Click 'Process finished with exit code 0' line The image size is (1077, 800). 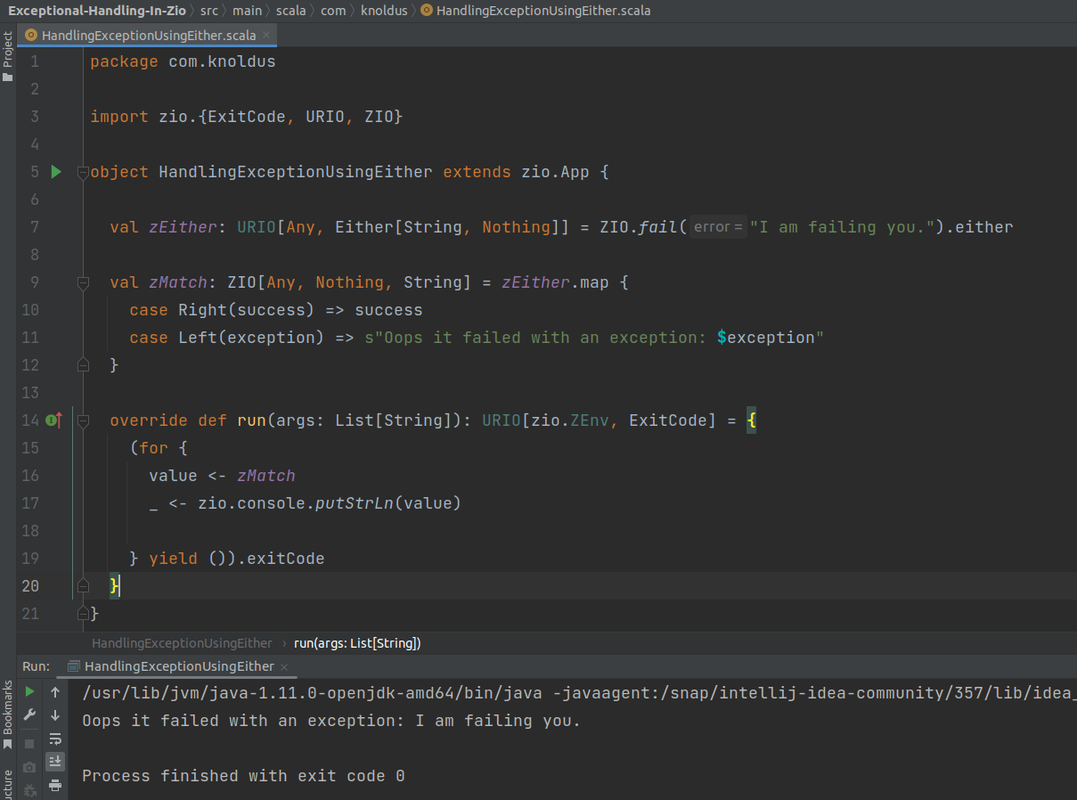243,776
